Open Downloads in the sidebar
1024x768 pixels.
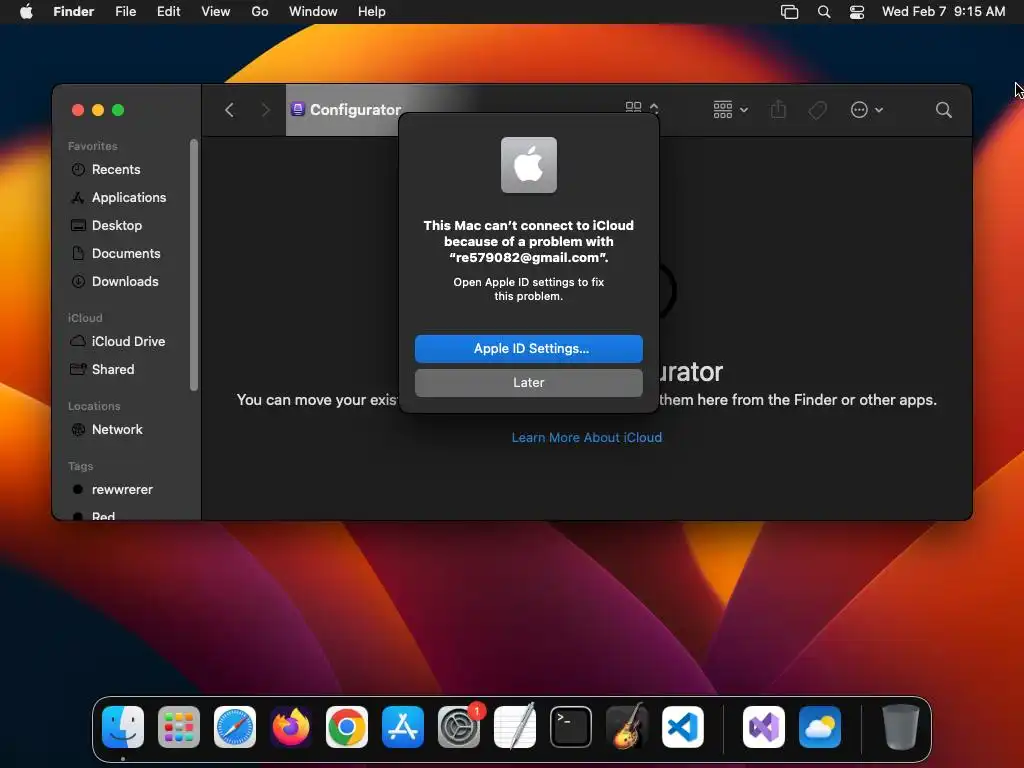pyautogui.click(x=129, y=281)
